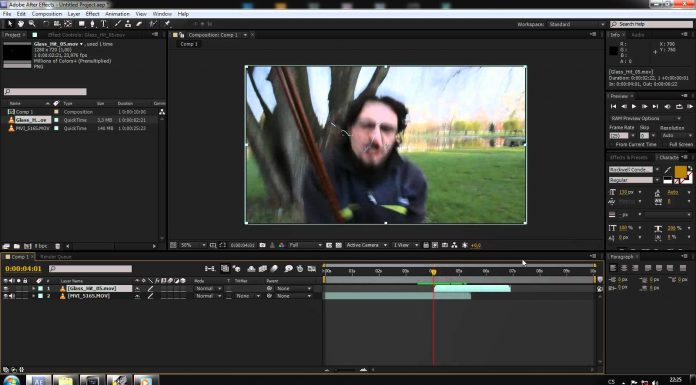Viewport: 696px width, 385px height.
Task: Click the eyedropper in Character panel
Action: coord(667,170)
